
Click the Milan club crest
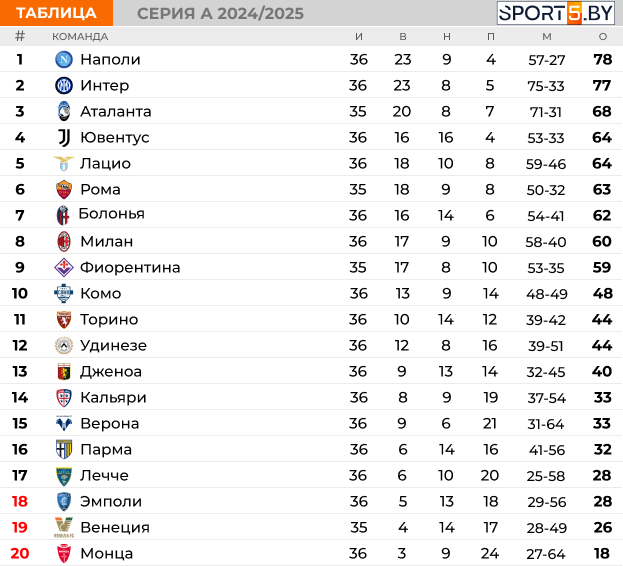64,241
